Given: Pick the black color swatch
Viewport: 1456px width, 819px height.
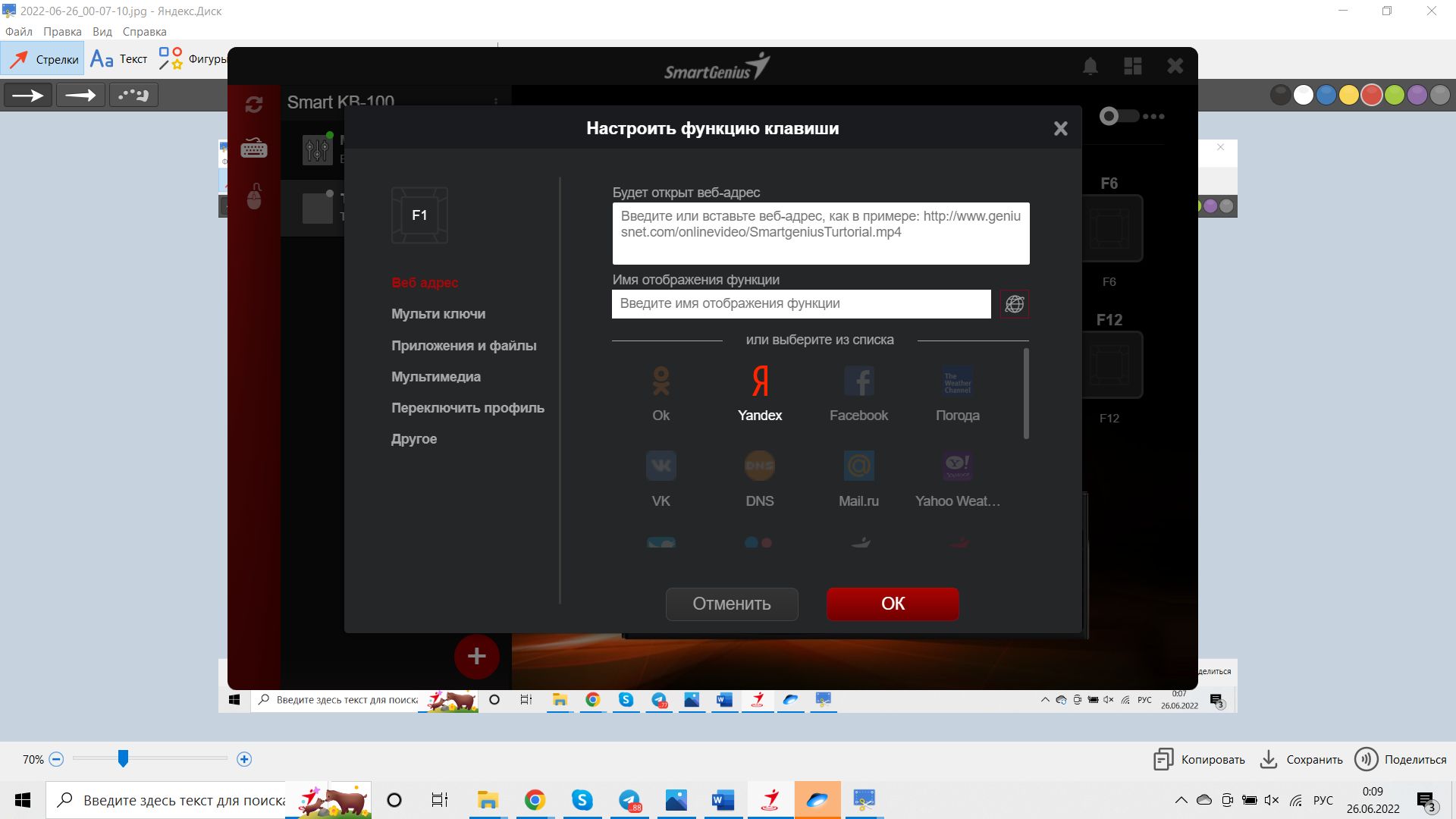Looking at the screenshot, I should tap(1281, 96).
